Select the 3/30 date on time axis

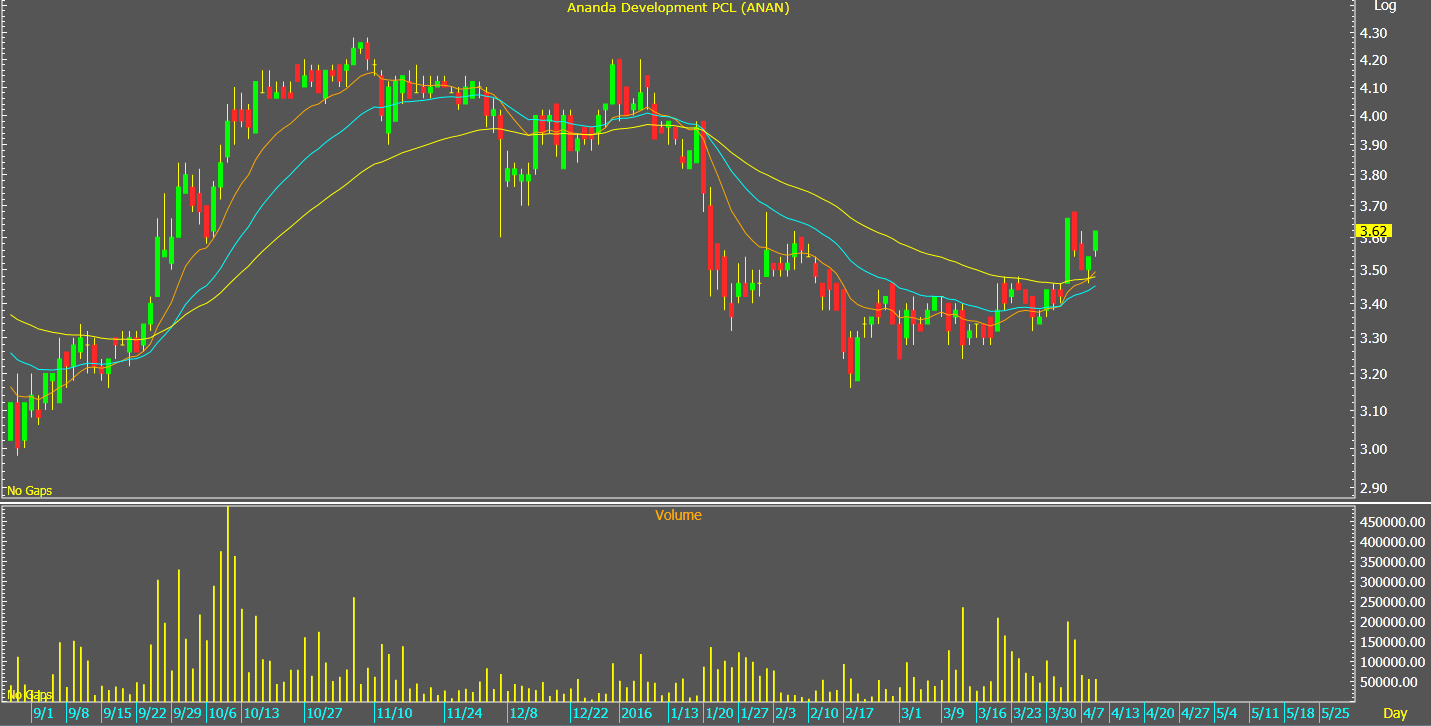1062,714
